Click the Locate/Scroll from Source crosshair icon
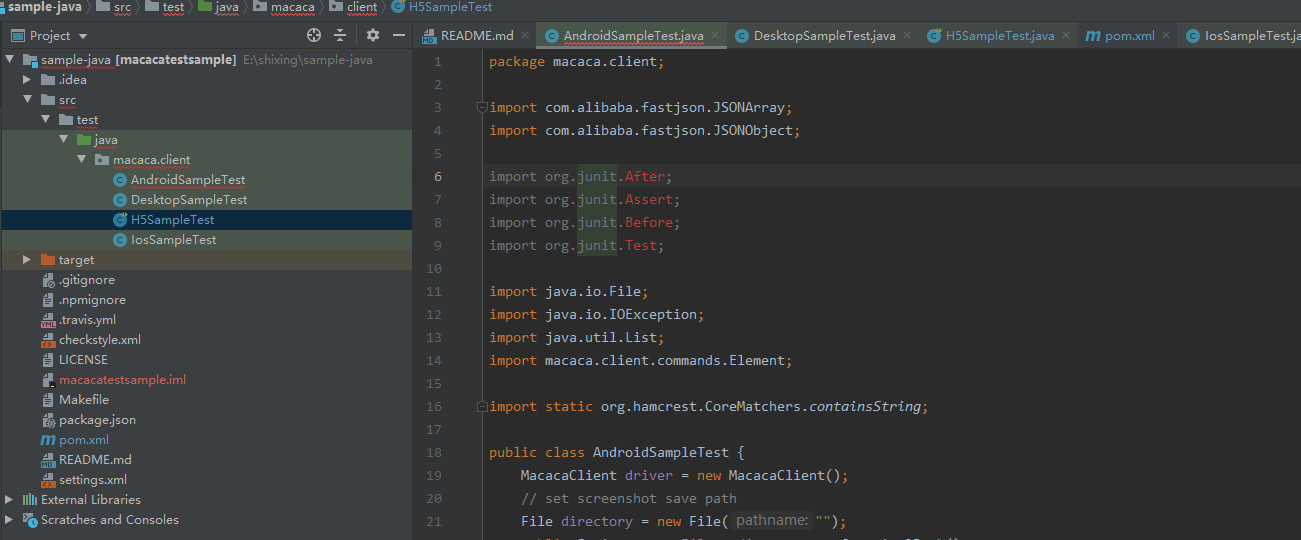This screenshot has width=1301, height=540. (x=314, y=35)
